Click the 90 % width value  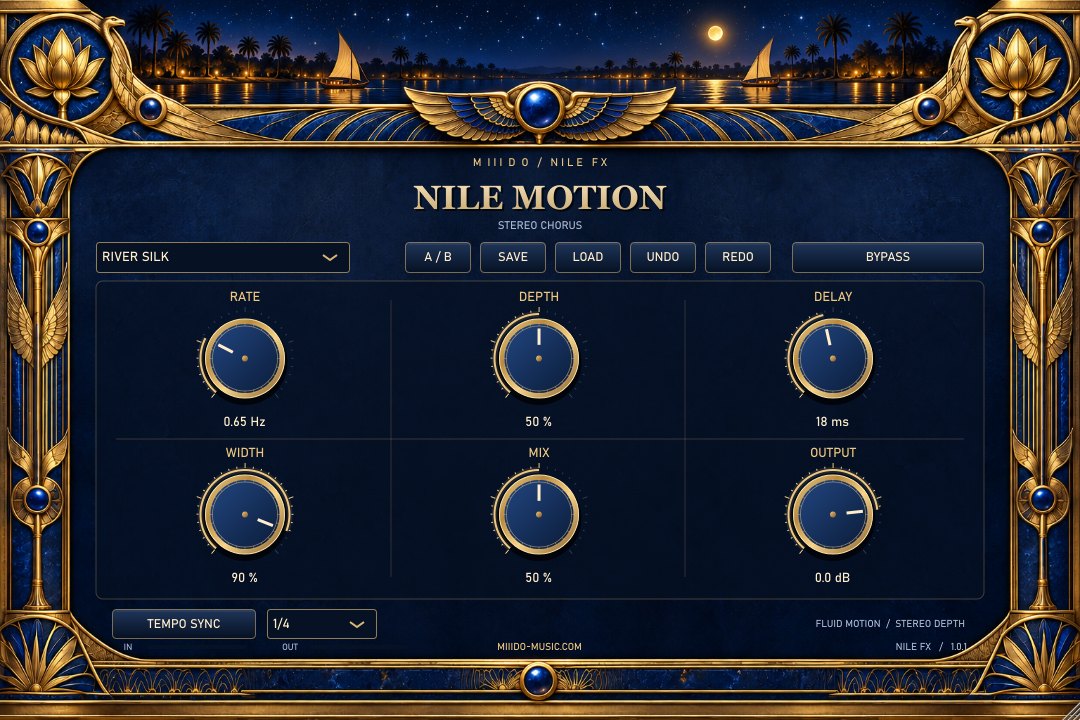(x=245, y=577)
